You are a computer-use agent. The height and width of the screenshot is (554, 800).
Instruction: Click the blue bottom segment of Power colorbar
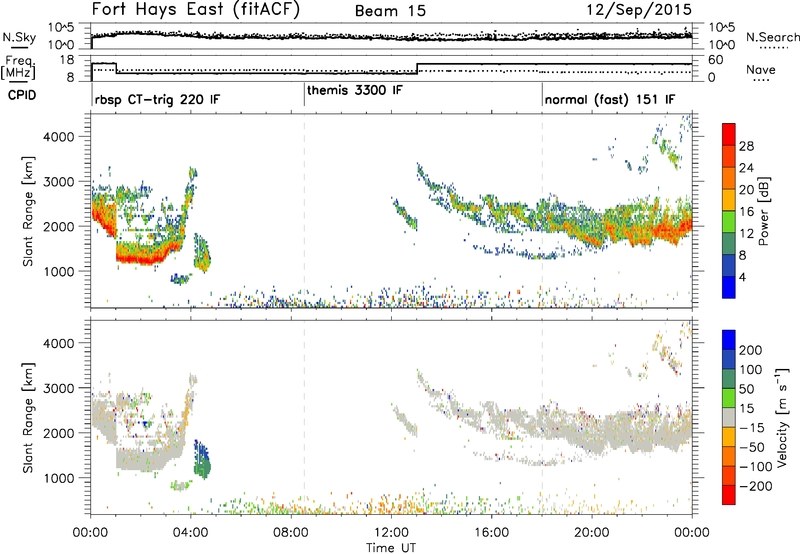pyautogui.click(x=729, y=287)
